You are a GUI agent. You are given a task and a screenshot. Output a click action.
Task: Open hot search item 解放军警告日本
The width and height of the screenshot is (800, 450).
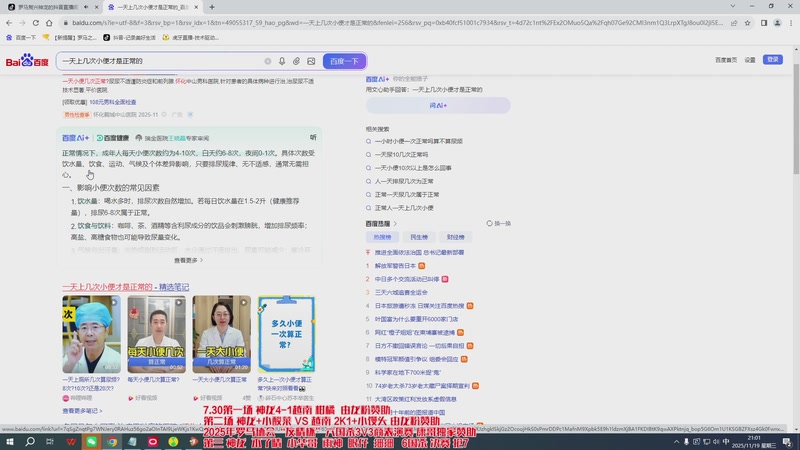pyautogui.click(x=395, y=266)
